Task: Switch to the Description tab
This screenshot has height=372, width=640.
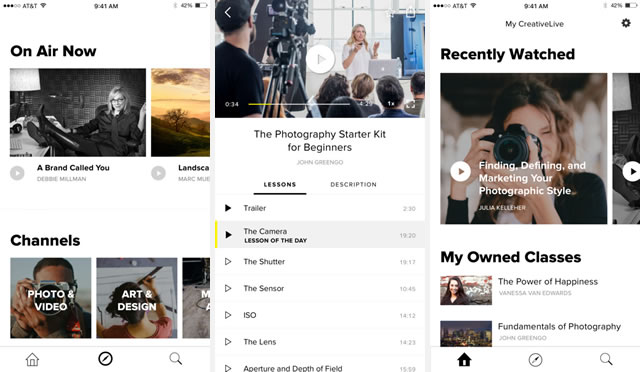Action: (353, 185)
